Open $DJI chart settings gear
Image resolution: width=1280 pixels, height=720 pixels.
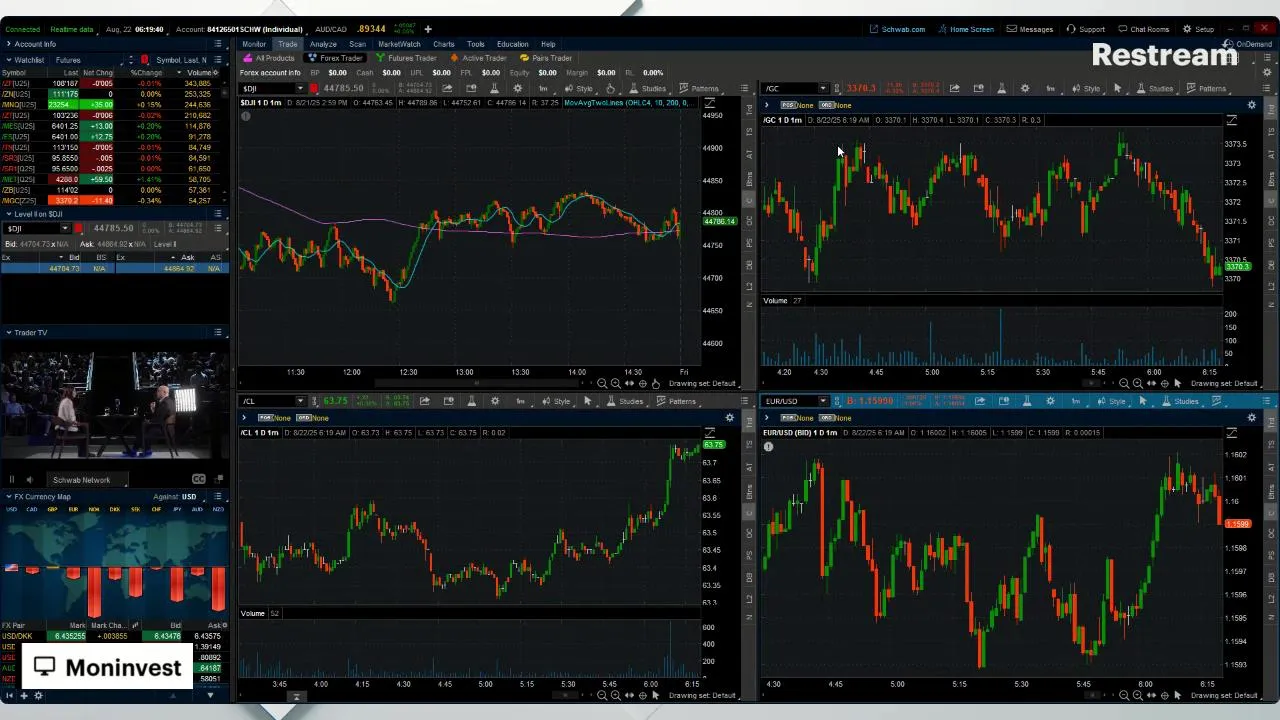(517, 88)
